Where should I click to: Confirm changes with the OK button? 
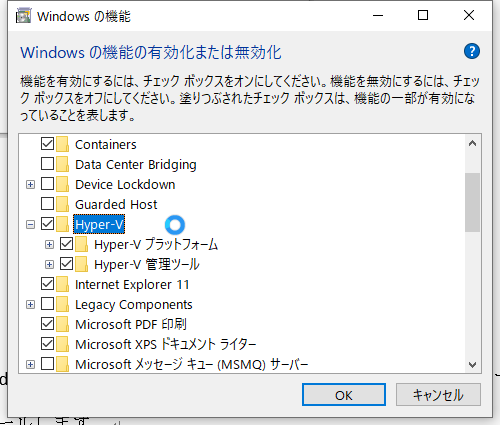click(344, 395)
